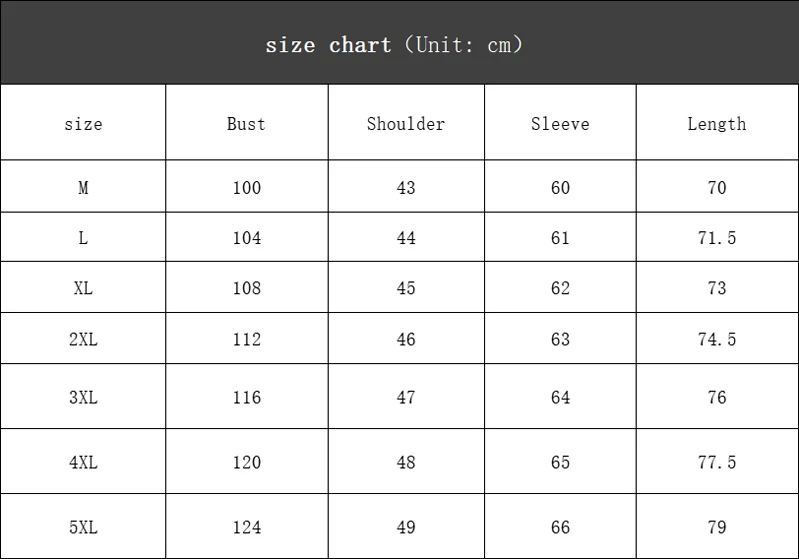The image size is (799, 559).
Task: Click the Sleeve value 60 cell
Action: click(x=560, y=188)
